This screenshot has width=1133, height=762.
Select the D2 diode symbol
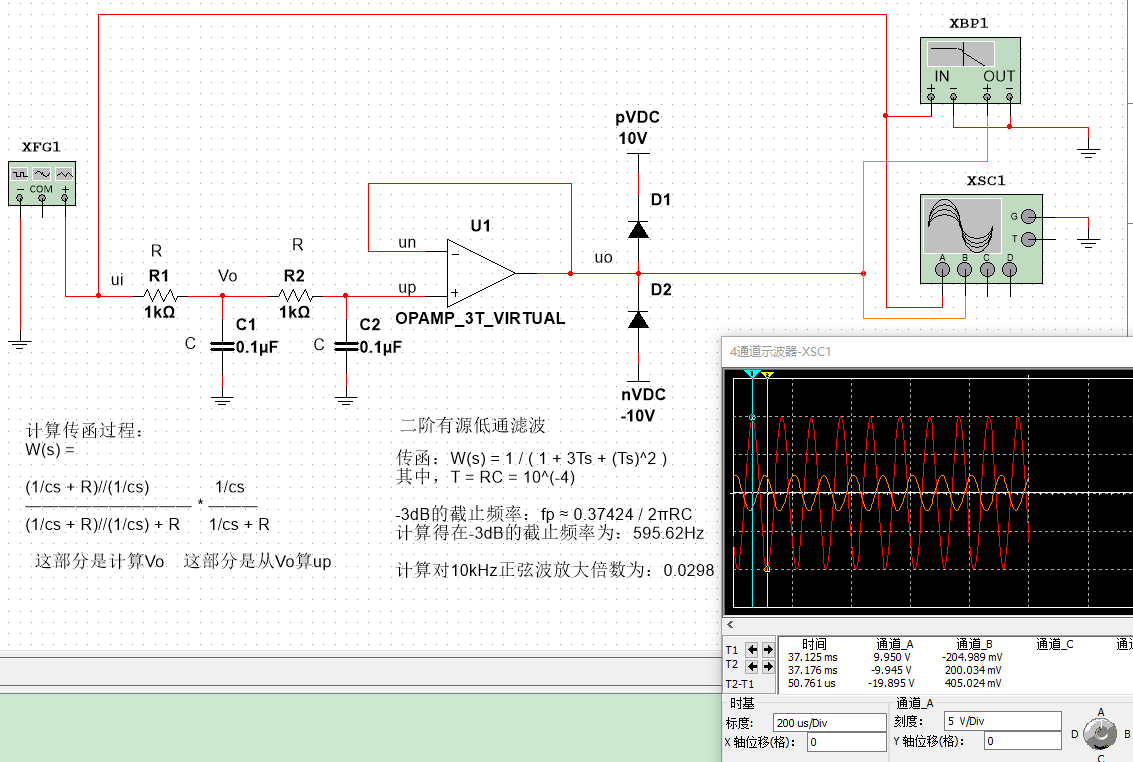pos(637,319)
